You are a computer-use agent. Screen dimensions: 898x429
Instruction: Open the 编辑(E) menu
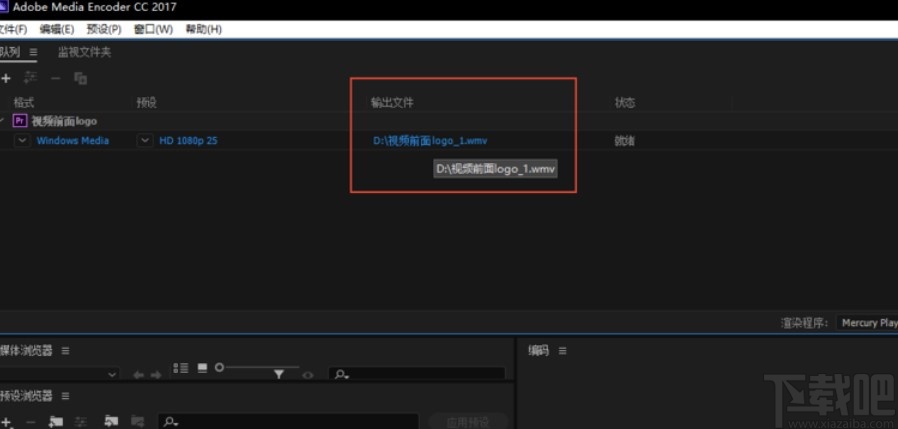(x=57, y=29)
